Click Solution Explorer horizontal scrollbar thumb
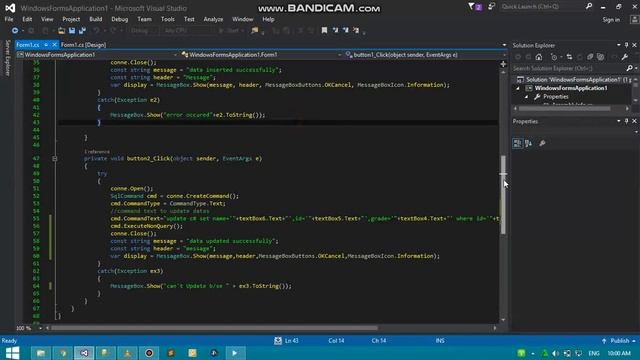 pos(565,109)
